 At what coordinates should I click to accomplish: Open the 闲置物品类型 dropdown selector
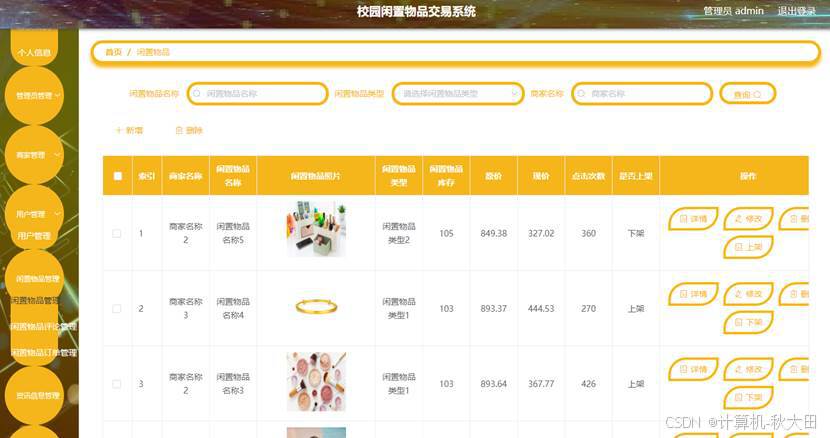tap(458, 94)
